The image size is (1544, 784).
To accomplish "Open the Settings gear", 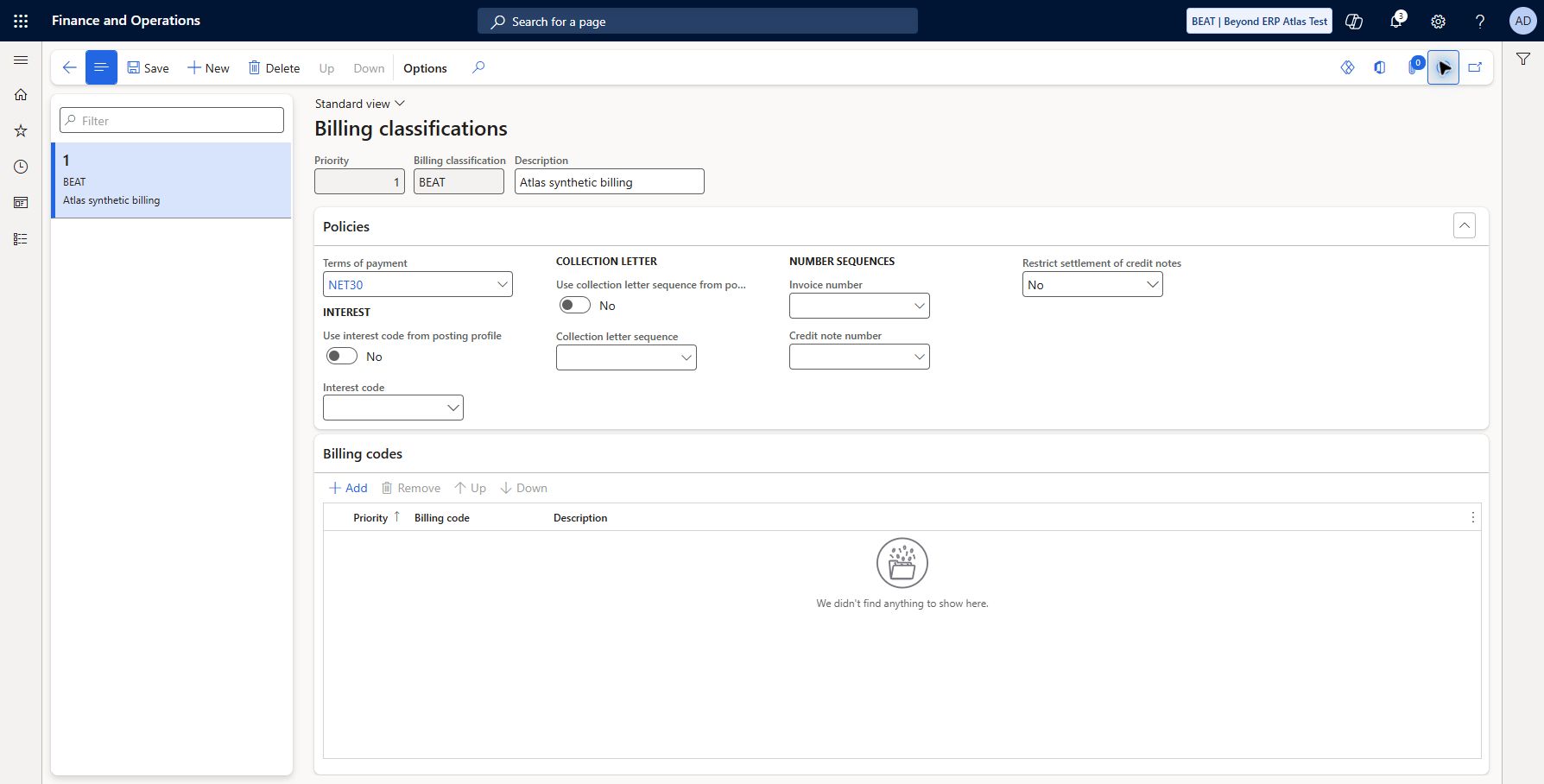I will (x=1438, y=21).
